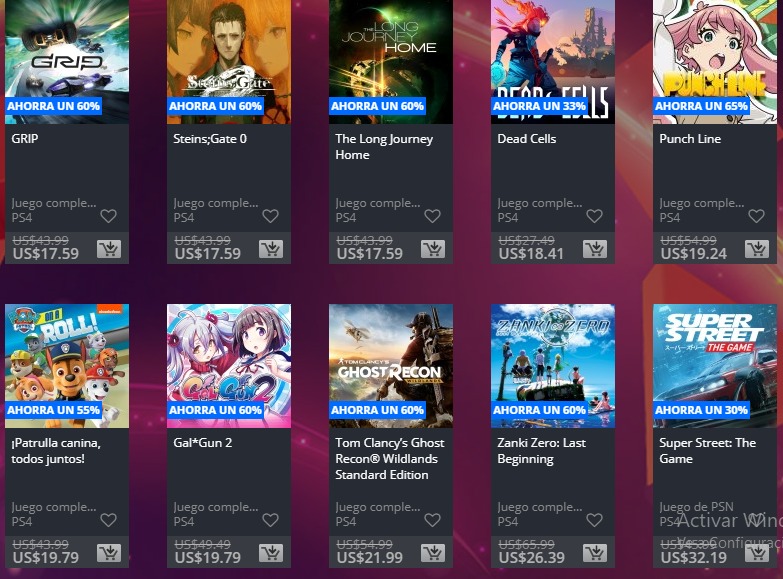783x579 pixels.
Task: Add Ghost Recon Wildlands to cart
Action: click(x=432, y=553)
